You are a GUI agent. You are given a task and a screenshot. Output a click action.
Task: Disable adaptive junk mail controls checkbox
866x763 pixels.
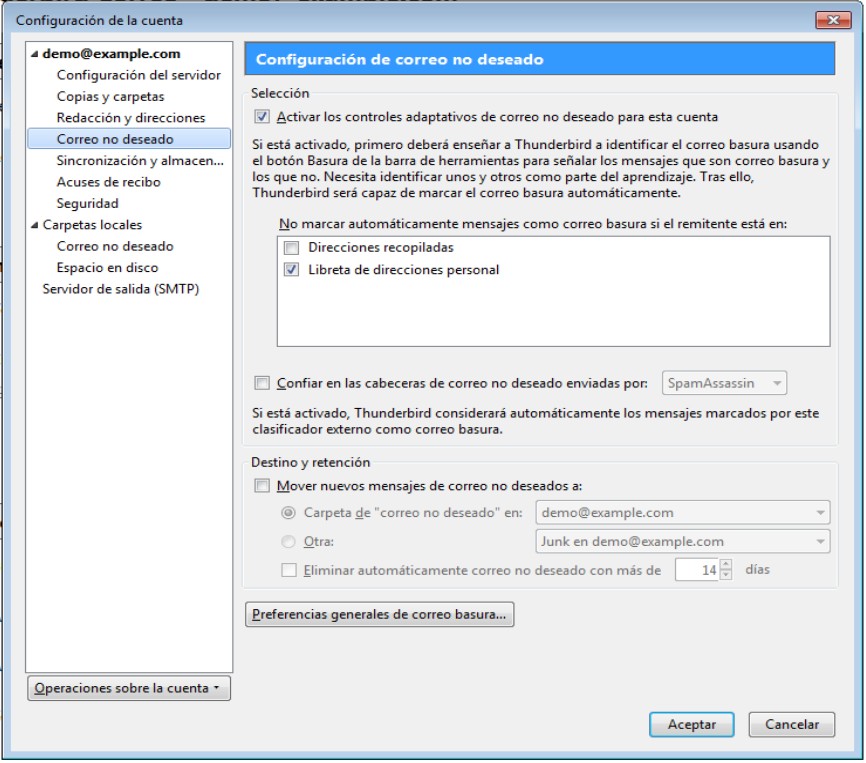(263, 117)
